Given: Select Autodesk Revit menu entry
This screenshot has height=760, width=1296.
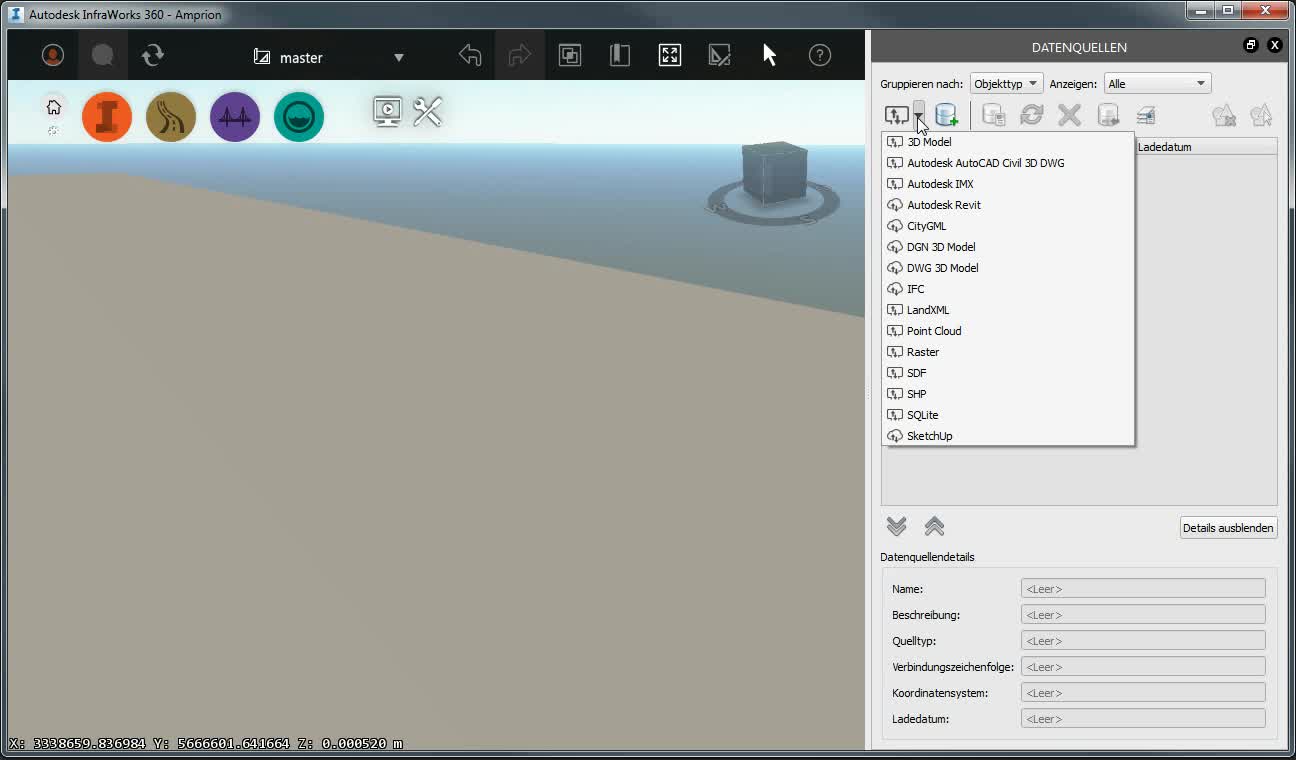Looking at the screenshot, I should (1008, 205).
